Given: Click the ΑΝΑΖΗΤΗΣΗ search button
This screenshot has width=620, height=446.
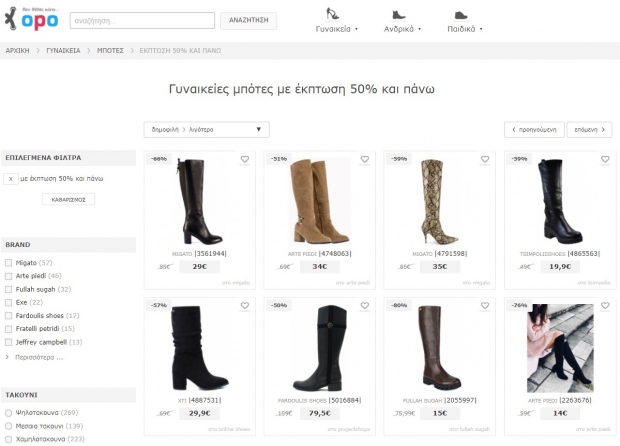Looking at the screenshot, I should (x=249, y=20).
